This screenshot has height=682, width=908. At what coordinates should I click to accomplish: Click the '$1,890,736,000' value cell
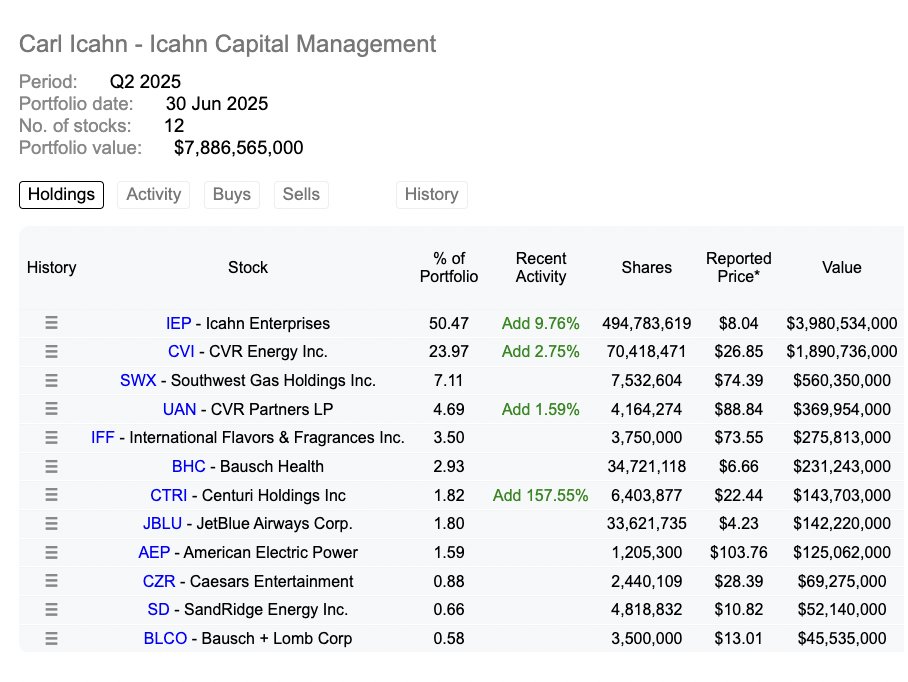click(x=841, y=351)
